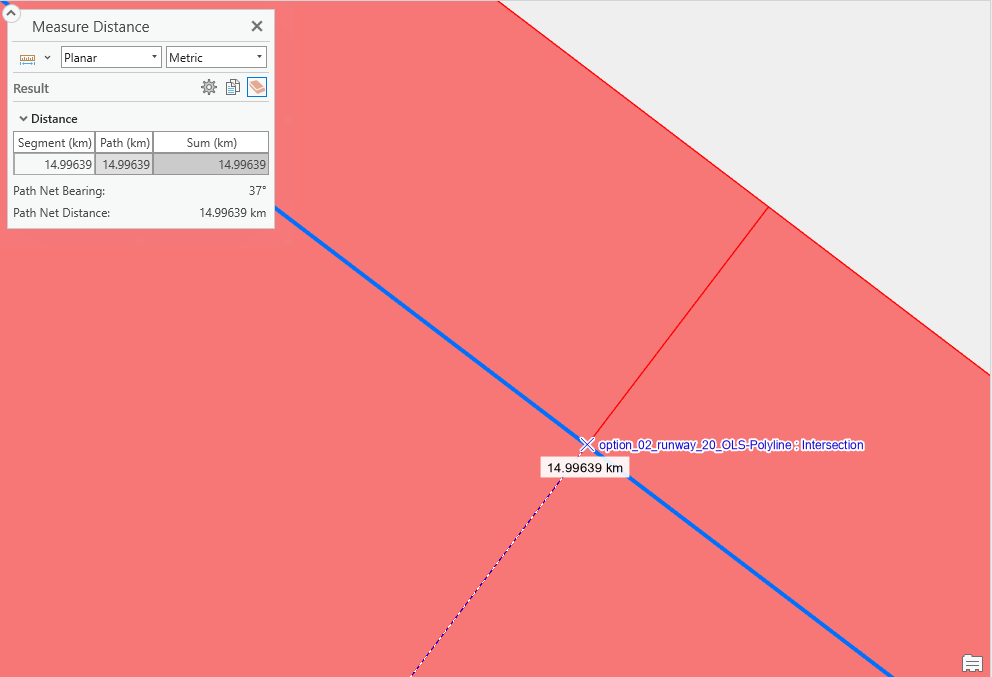The height and width of the screenshot is (677, 992).
Task: Open the Metric units dropdown
Action: (216, 57)
